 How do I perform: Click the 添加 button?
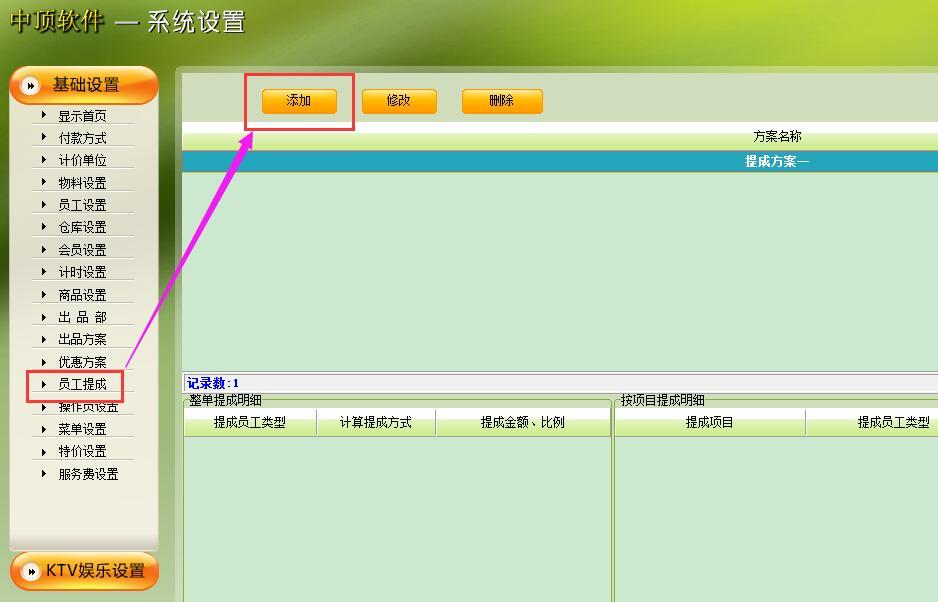299,101
